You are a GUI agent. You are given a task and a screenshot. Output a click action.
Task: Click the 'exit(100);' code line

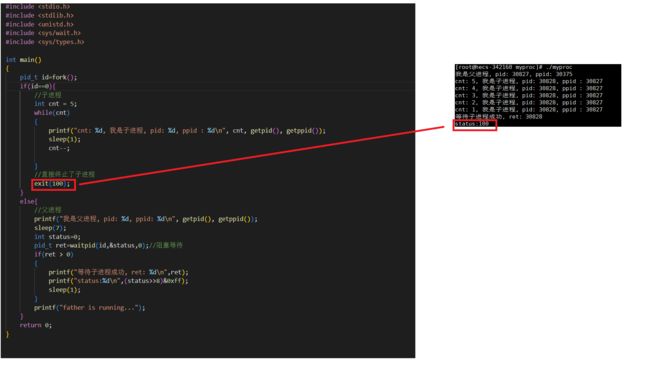(x=52, y=184)
